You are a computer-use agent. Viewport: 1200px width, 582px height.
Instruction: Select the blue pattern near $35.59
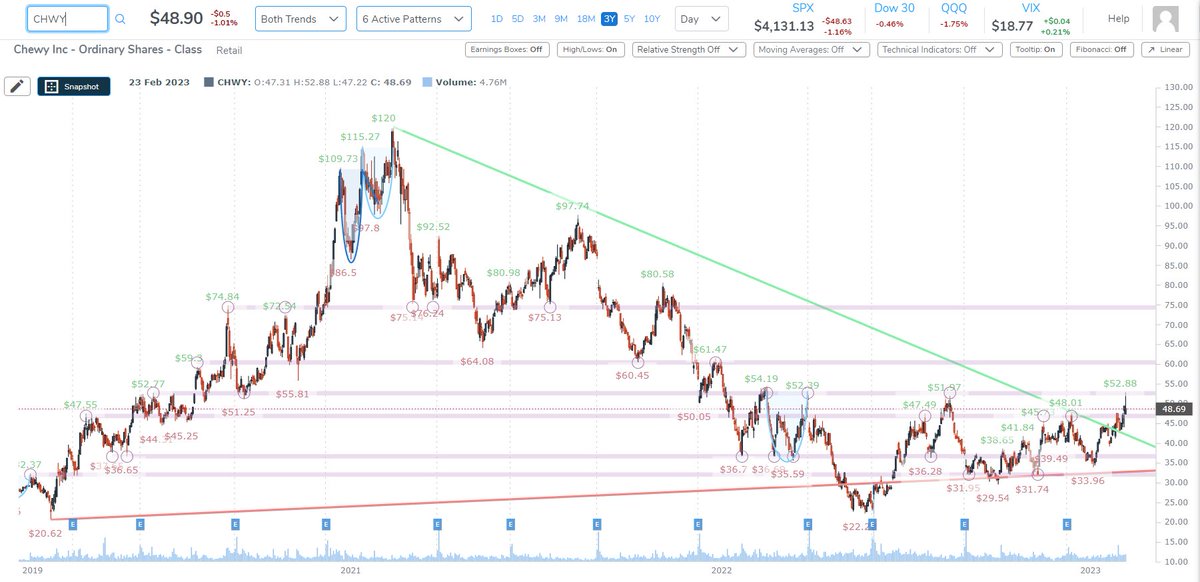click(787, 425)
